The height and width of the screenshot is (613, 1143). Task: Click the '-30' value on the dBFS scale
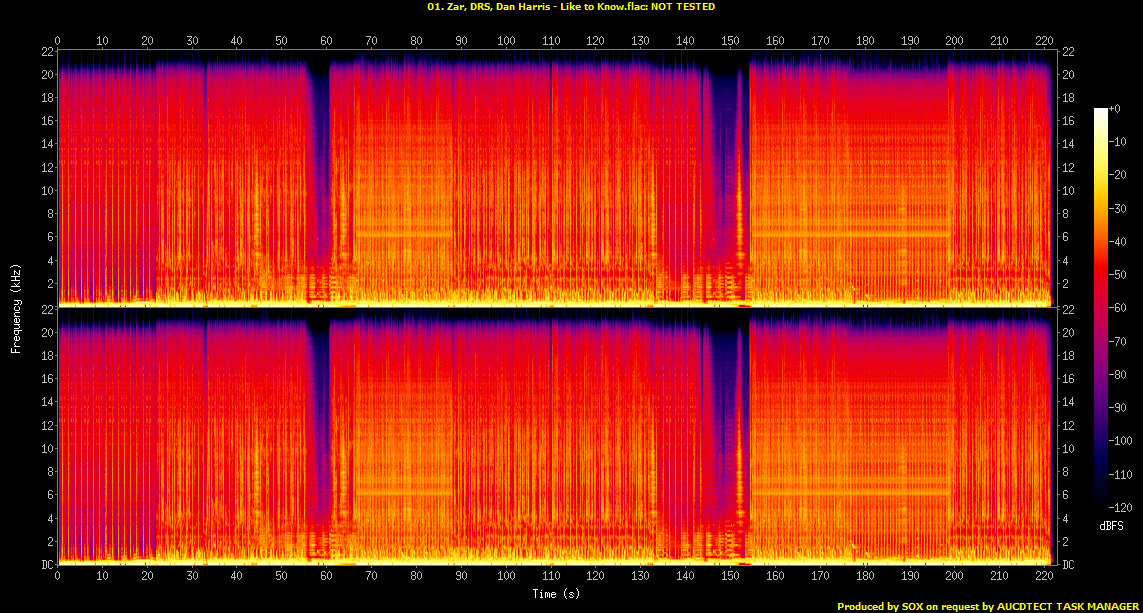1117,208
